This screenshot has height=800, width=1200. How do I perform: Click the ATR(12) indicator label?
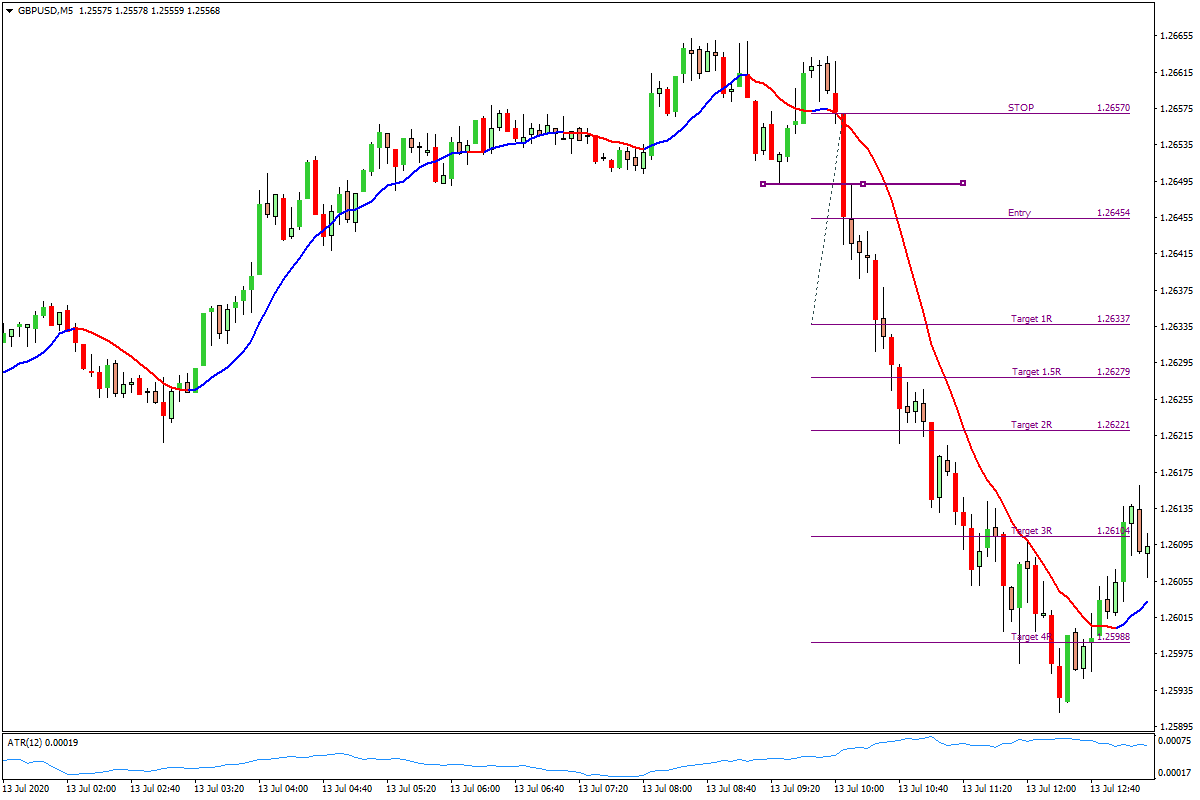coord(28,742)
